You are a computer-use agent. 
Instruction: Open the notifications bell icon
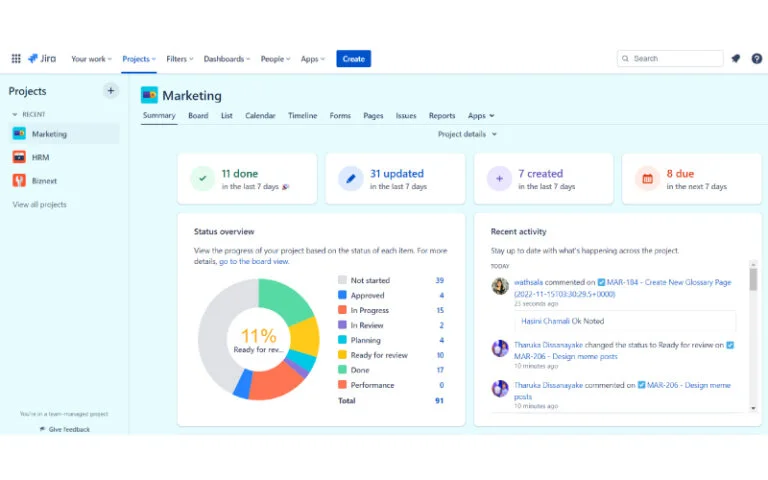tap(736, 58)
